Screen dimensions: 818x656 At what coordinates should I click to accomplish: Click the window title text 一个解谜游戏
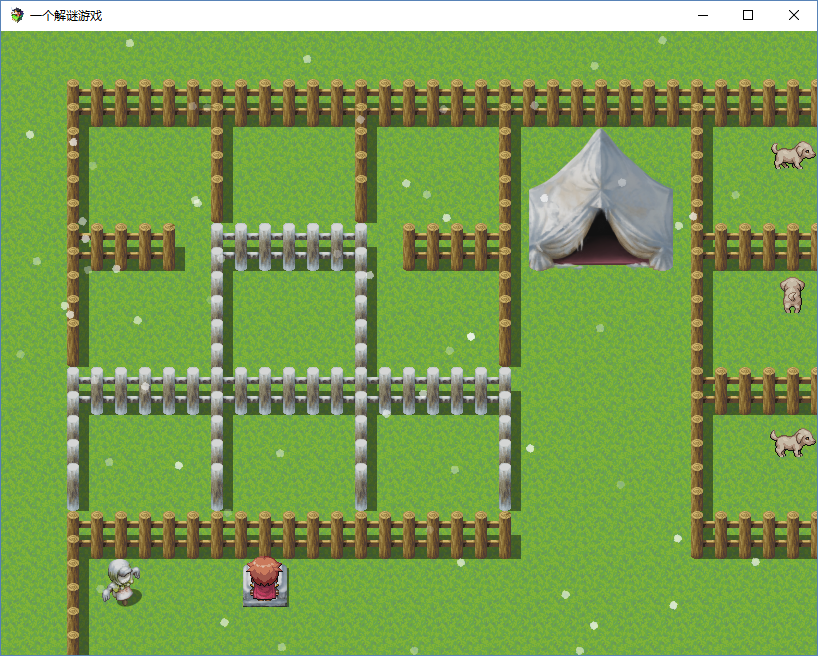66,16
